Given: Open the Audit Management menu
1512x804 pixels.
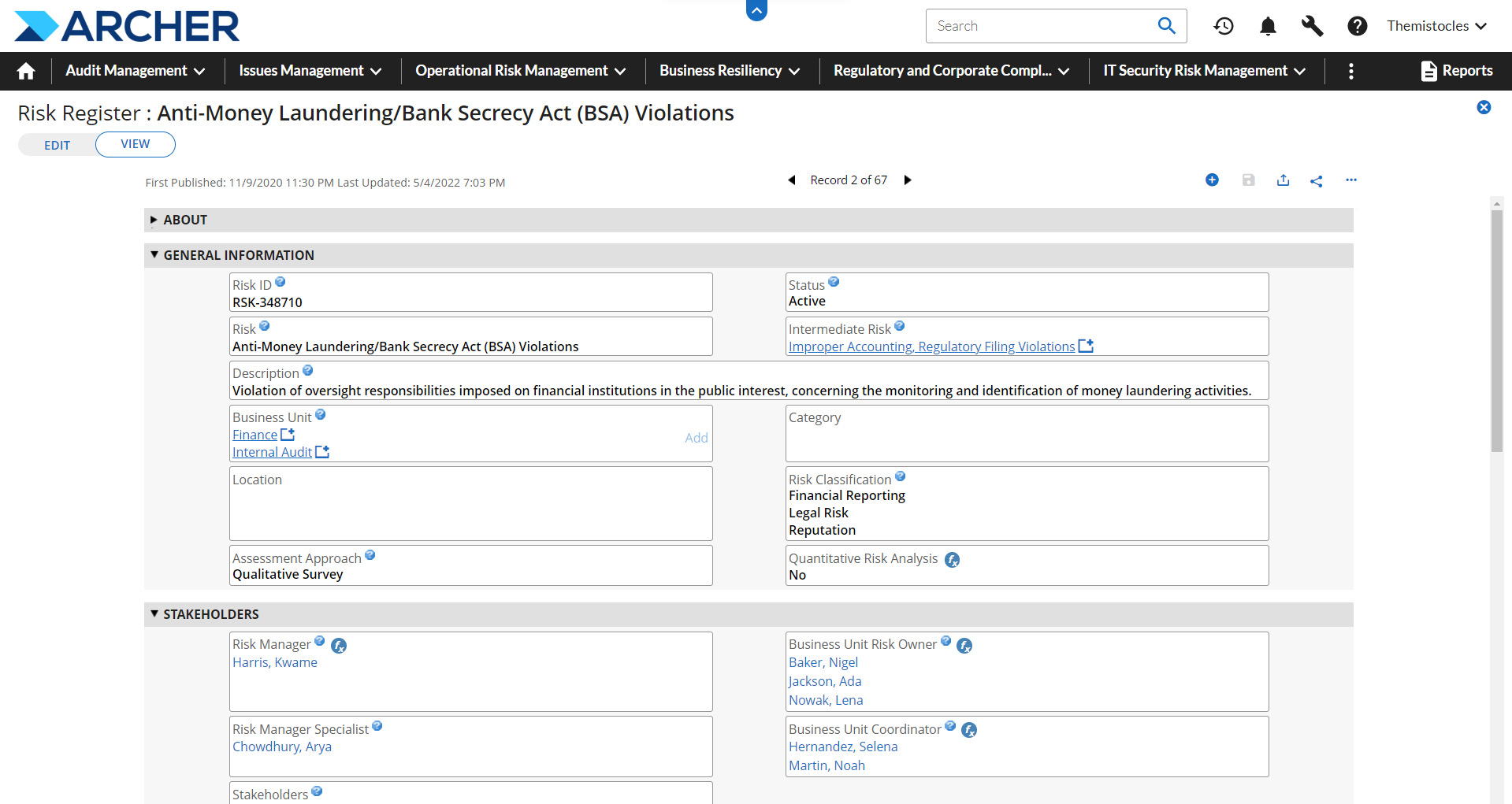Looking at the screenshot, I should pyautogui.click(x=135, y=71).
